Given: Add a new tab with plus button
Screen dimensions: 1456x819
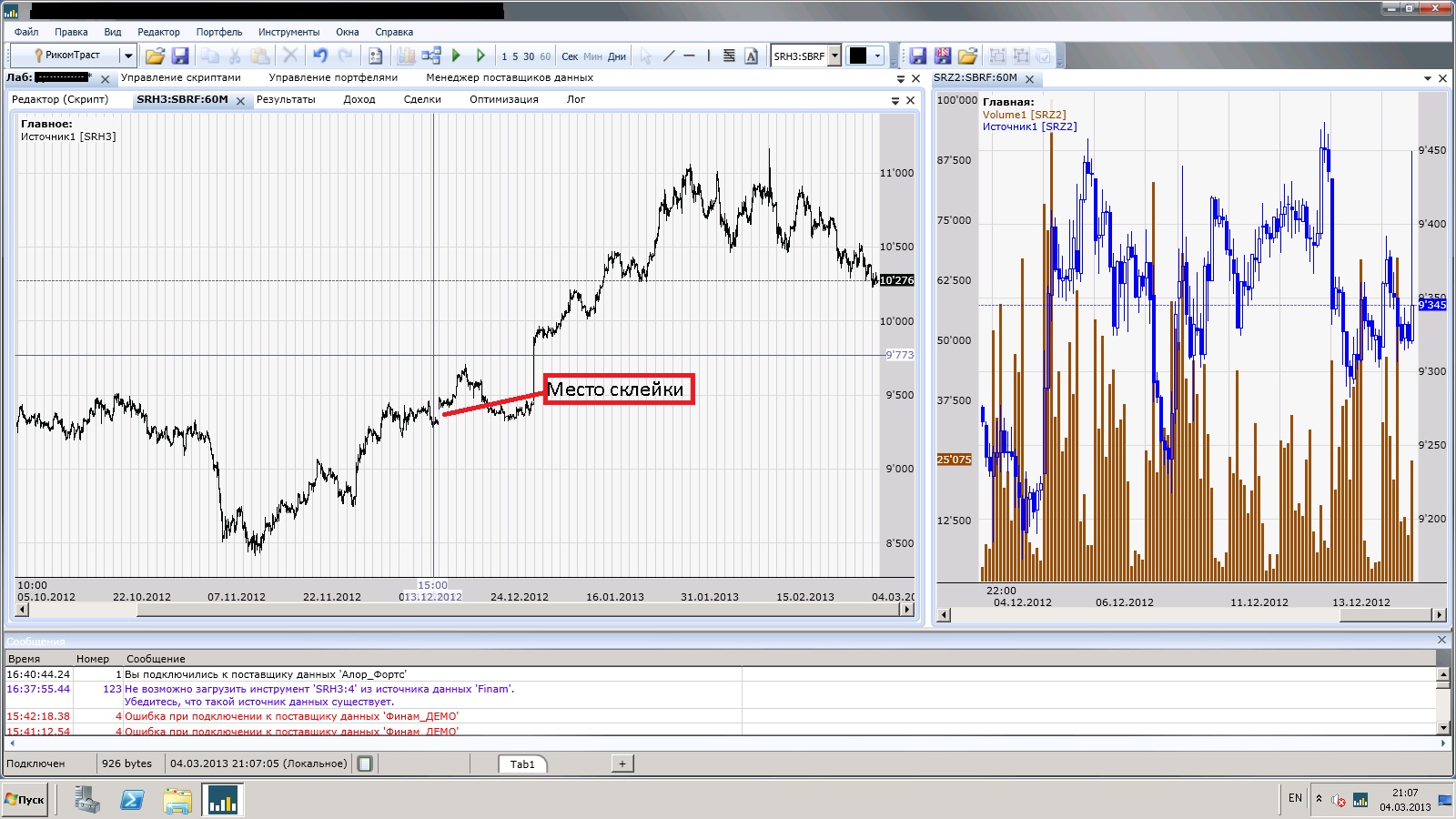Looking at the screenshot, I should (622, 764).
